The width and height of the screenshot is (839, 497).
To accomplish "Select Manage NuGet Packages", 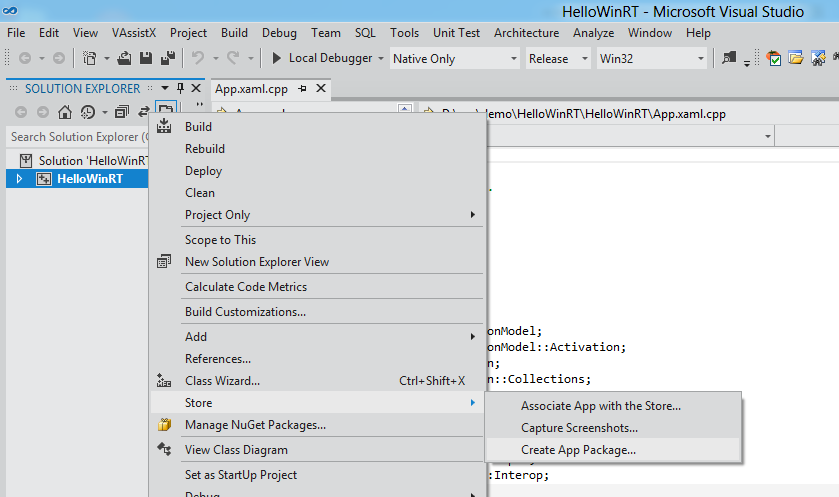I will (318, 425).
